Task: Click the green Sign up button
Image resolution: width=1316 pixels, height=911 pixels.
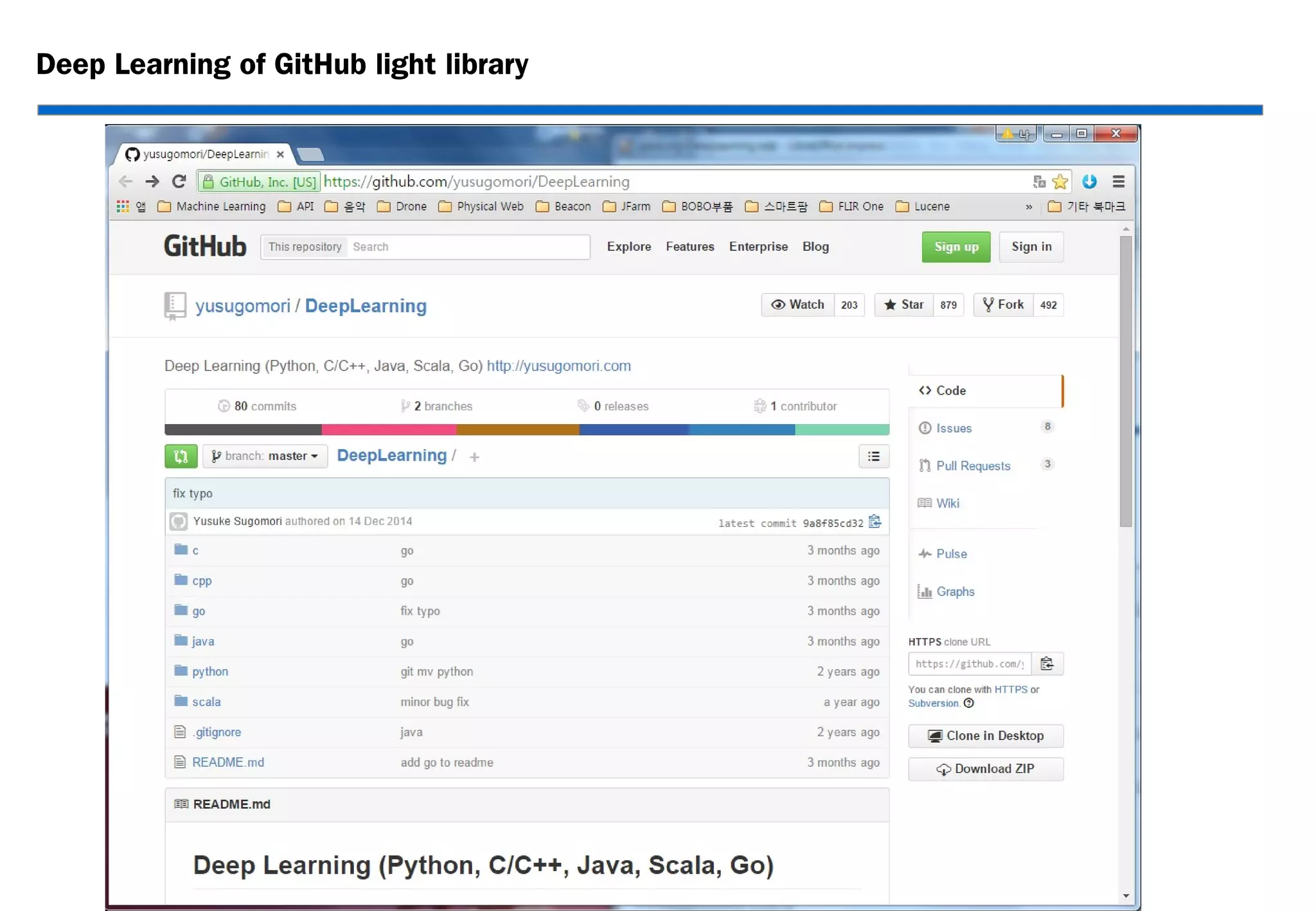Action: point(956,247)
